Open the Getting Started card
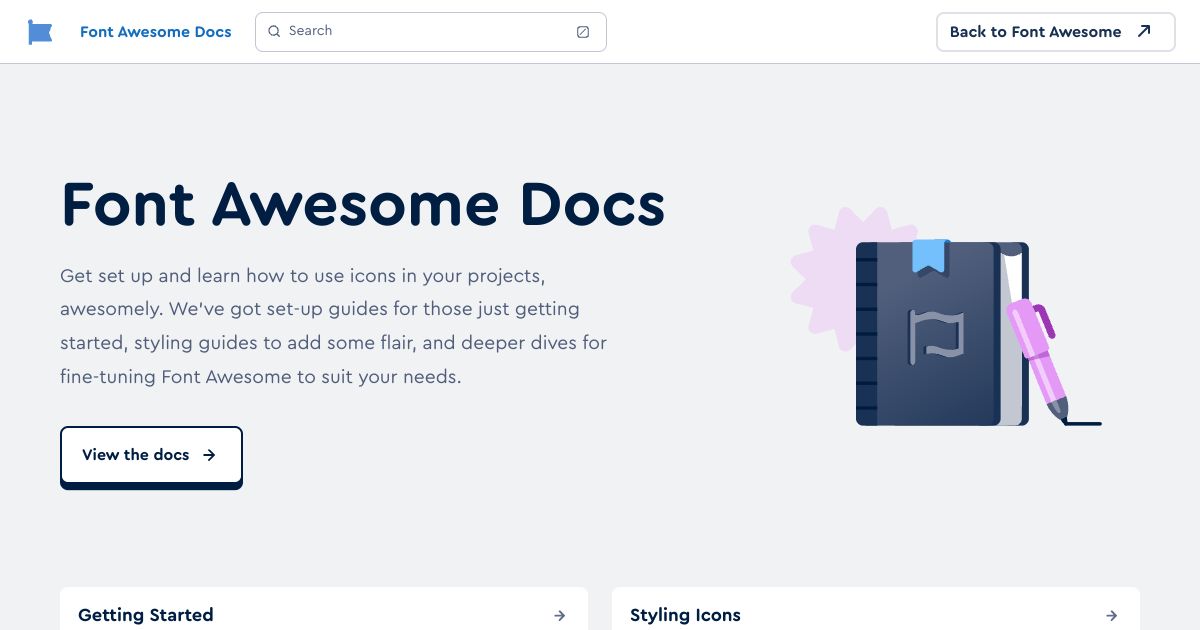Viewport: 1200px width, 630px height. (x=324, y=609)
